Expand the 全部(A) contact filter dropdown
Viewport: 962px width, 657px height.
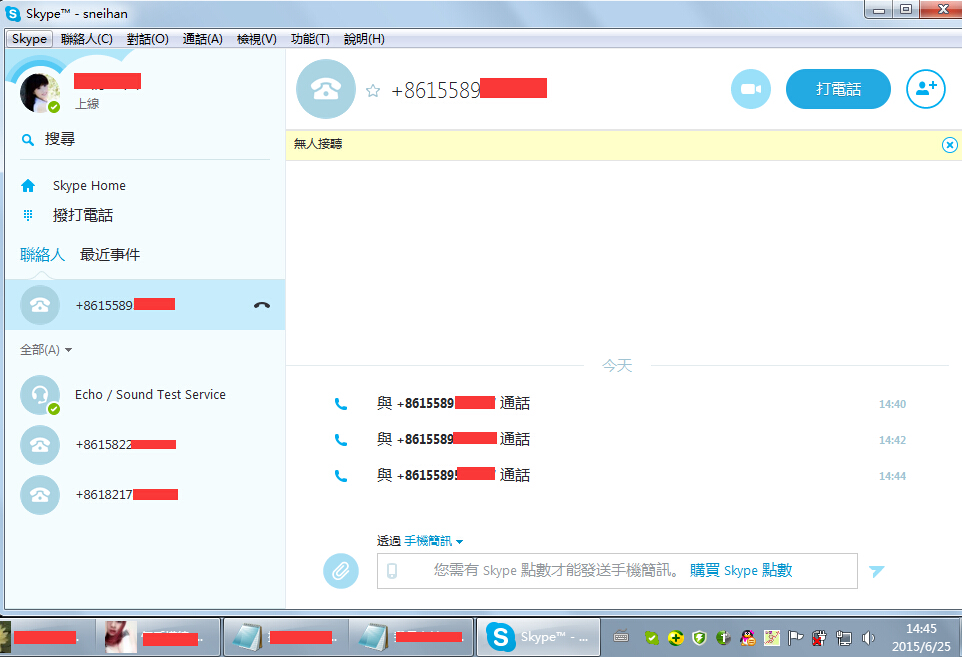point(46,350)
